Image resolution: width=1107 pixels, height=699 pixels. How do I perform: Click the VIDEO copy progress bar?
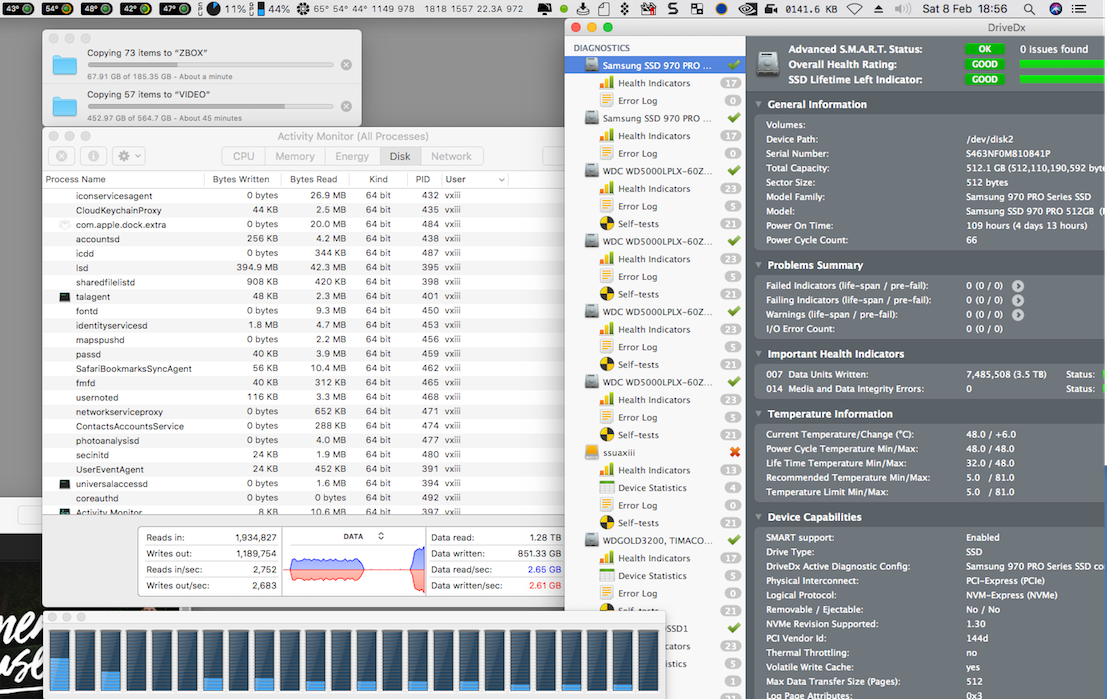(210, 107)
